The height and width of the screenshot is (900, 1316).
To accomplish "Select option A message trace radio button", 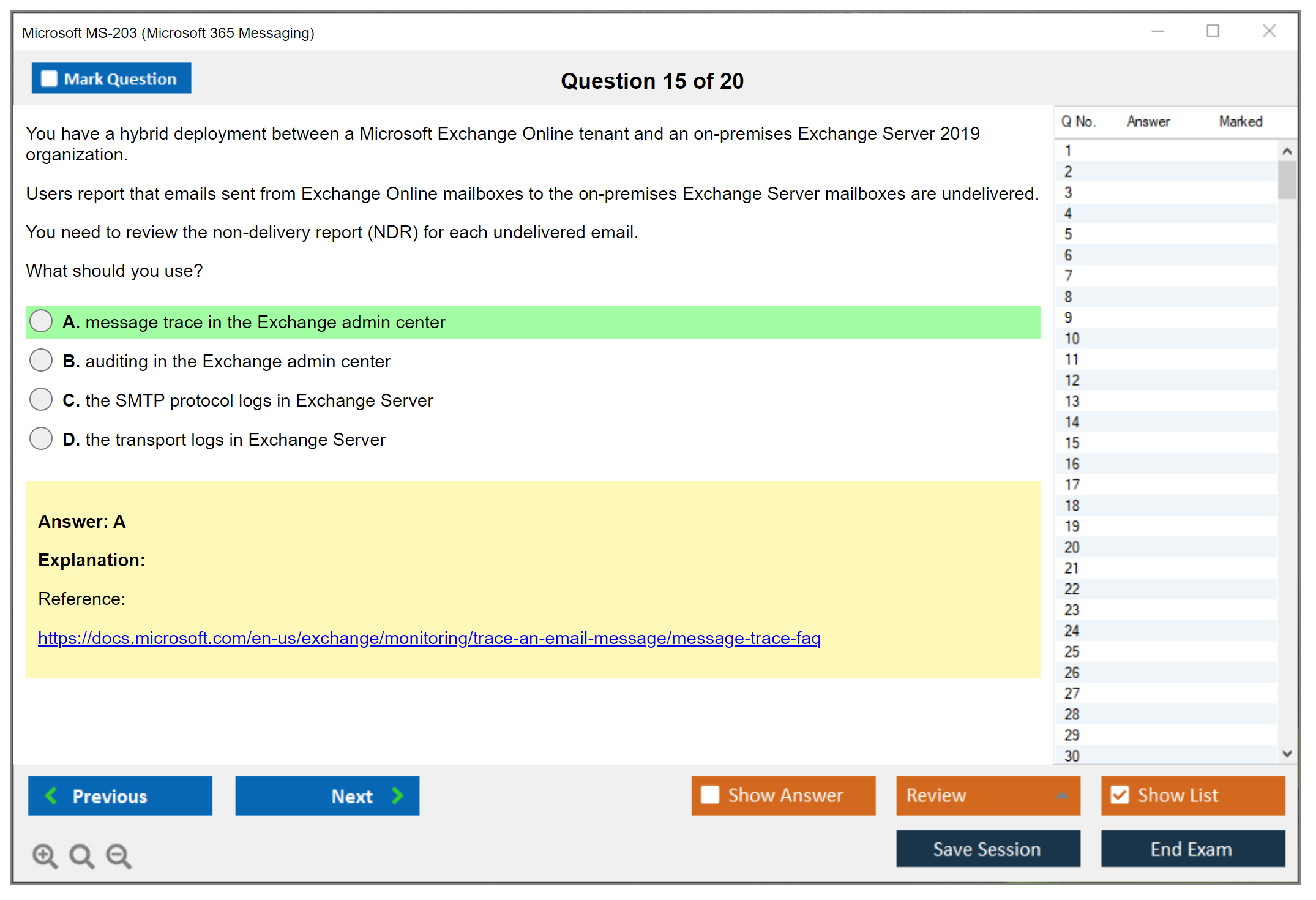I will (41, 321).
